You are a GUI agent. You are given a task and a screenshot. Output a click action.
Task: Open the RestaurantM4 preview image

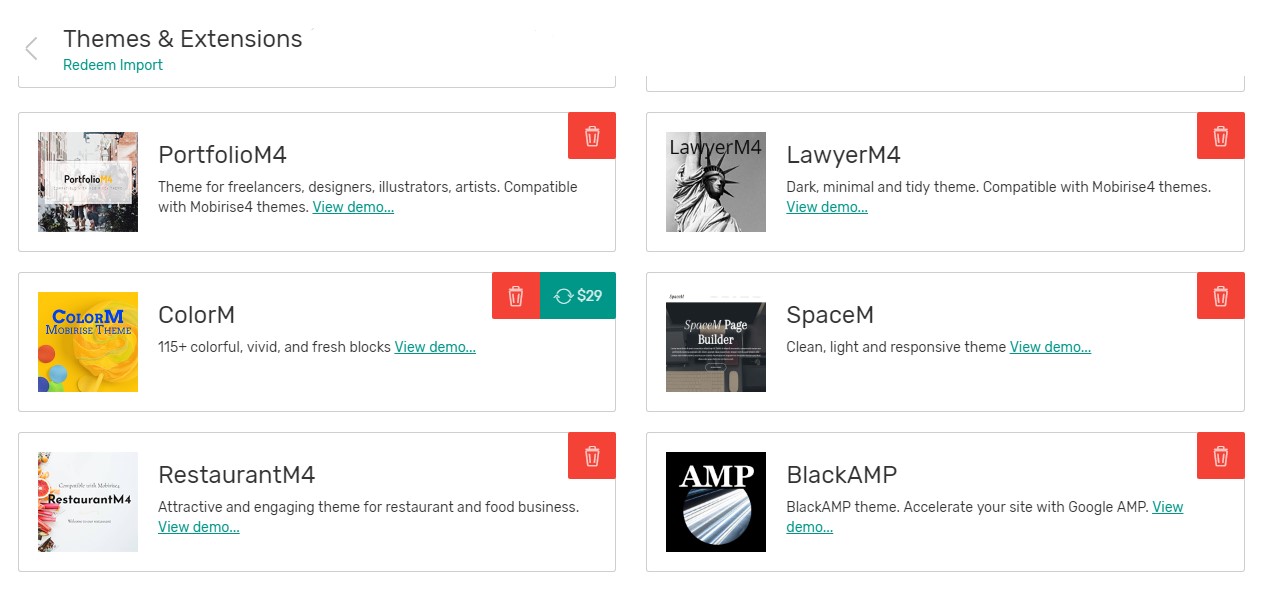tap(87, 501)
